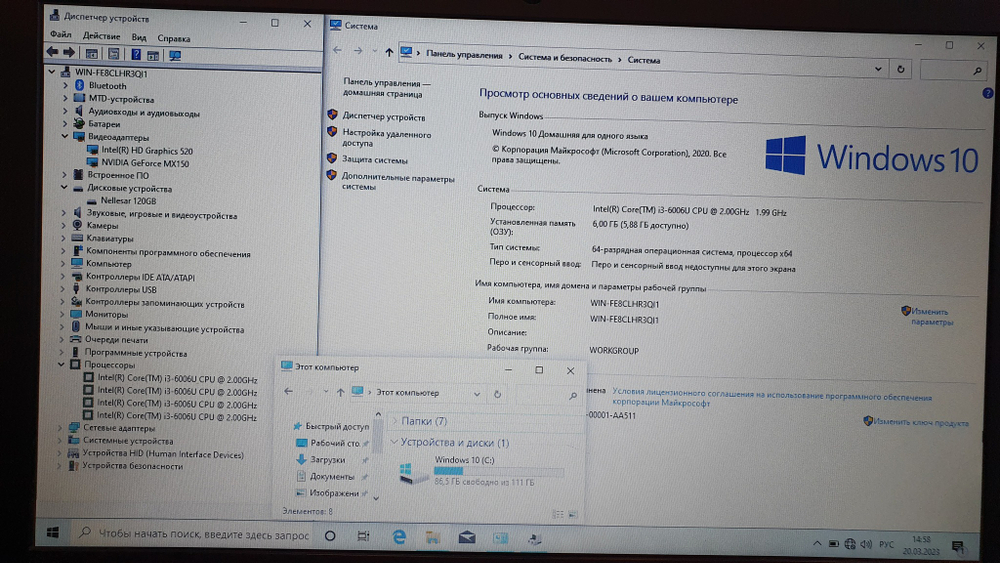Collapse the Процессоры category
Screen dimensions: 1000x563
[x=61, y=365]
